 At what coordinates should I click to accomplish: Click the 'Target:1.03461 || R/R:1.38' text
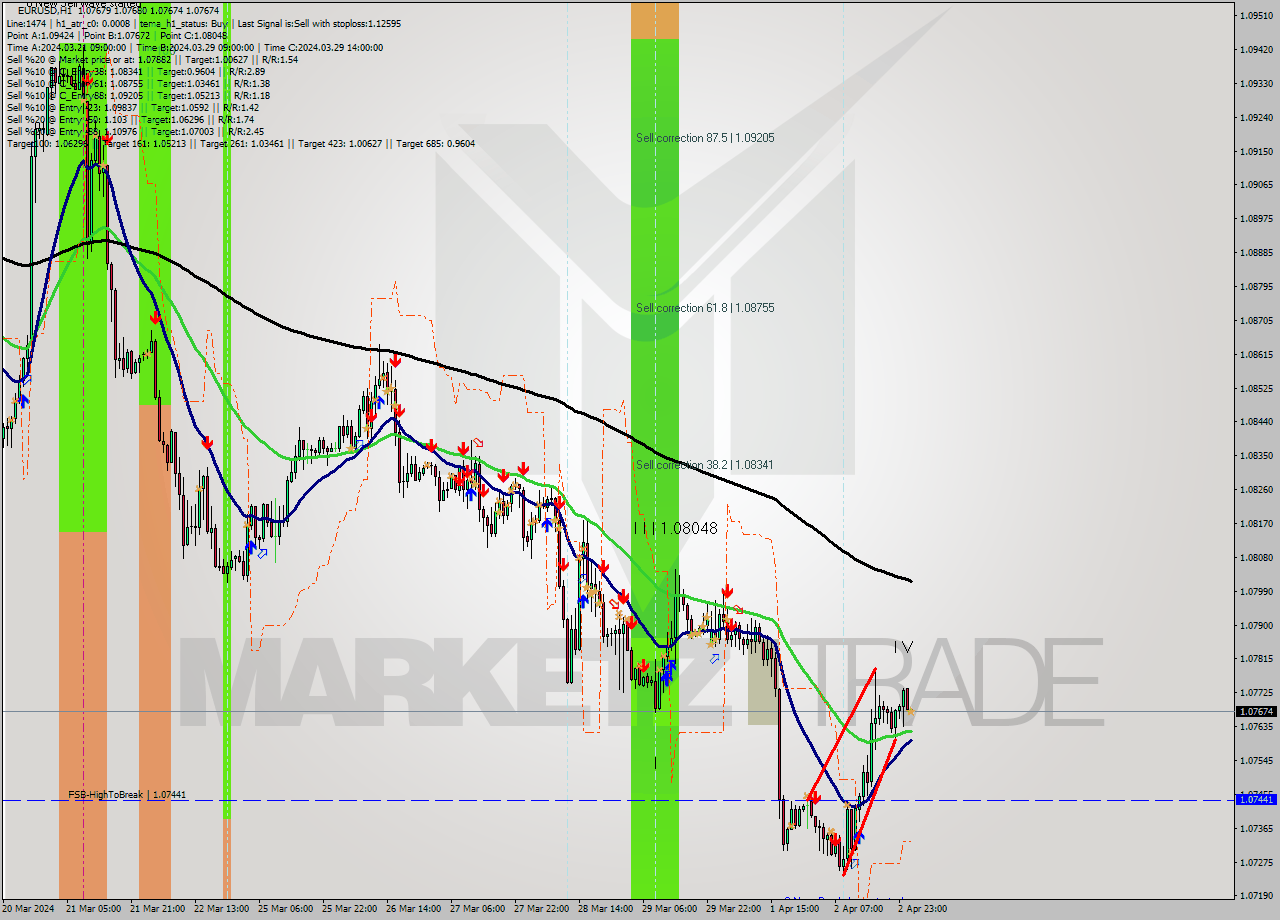tap(213, 83)
